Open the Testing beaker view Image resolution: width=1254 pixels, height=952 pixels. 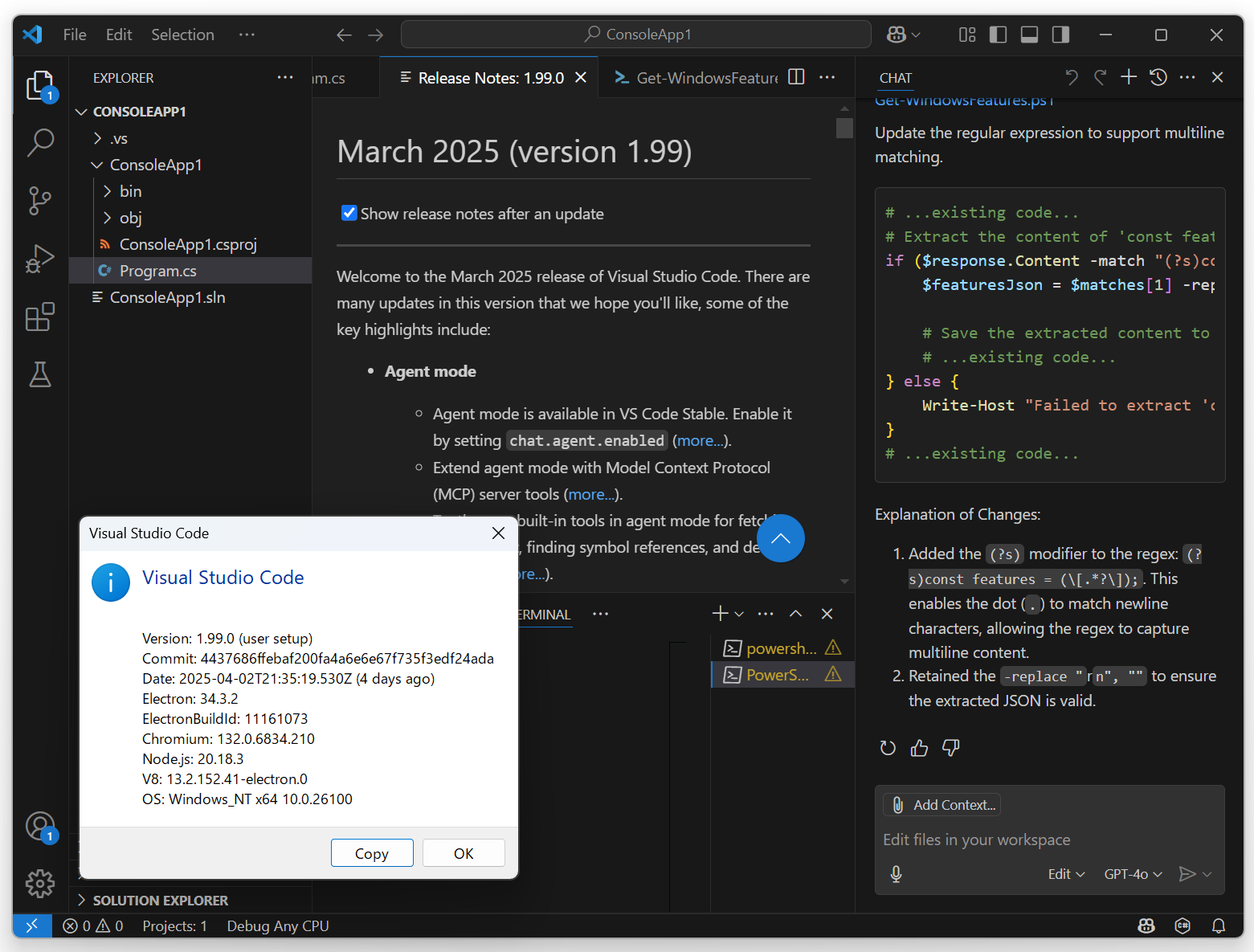pyautogui.click(x=39, y=374)
